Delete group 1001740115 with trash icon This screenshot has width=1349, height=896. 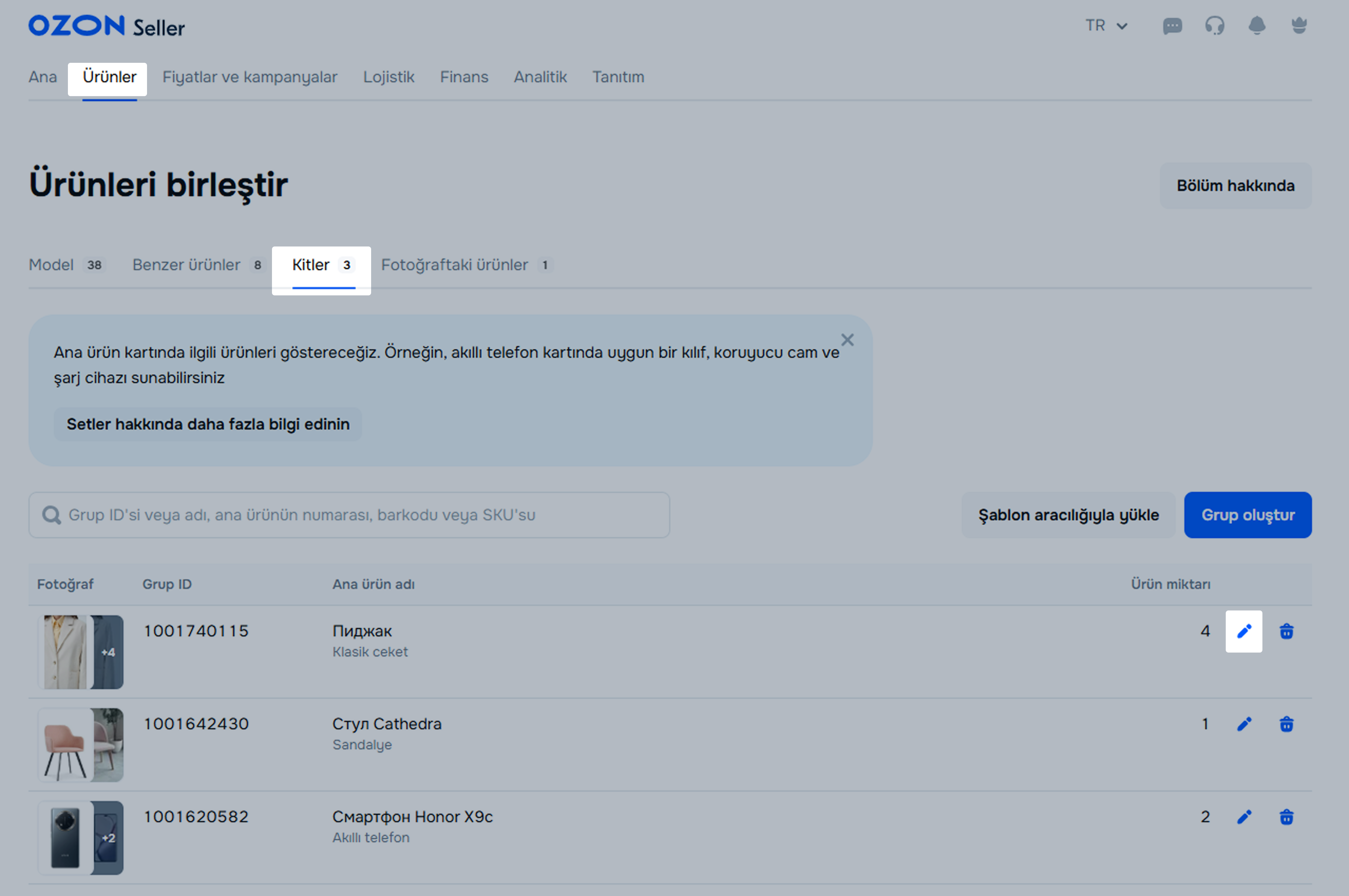click(x=1286, y=632)
